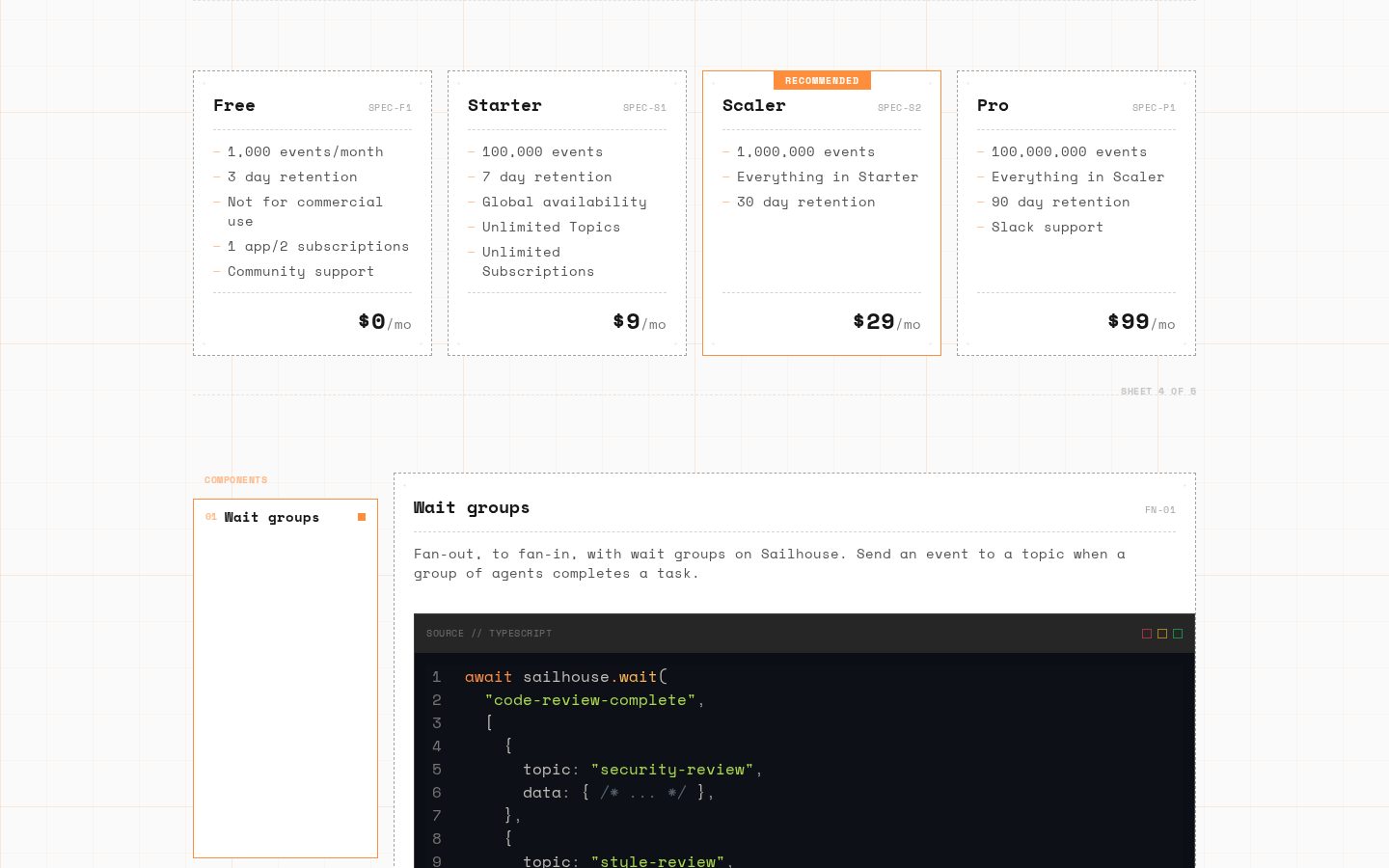Click the red square in code header
Viewport: 1389px width, 868px height.
pyautogui.click(x=1147, y=634)
